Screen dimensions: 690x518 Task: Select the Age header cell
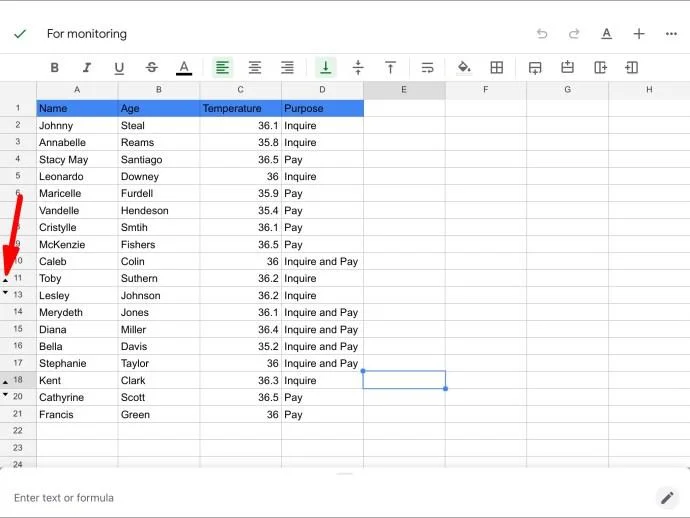[x=159, y=108]
